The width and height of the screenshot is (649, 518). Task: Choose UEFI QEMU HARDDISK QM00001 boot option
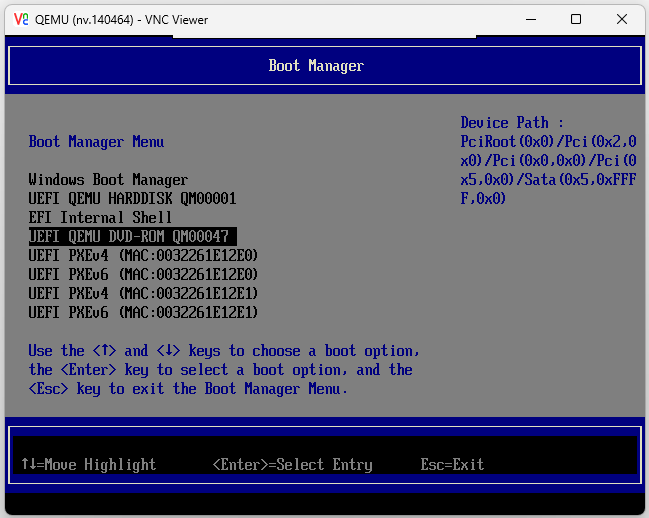(132, 199)
